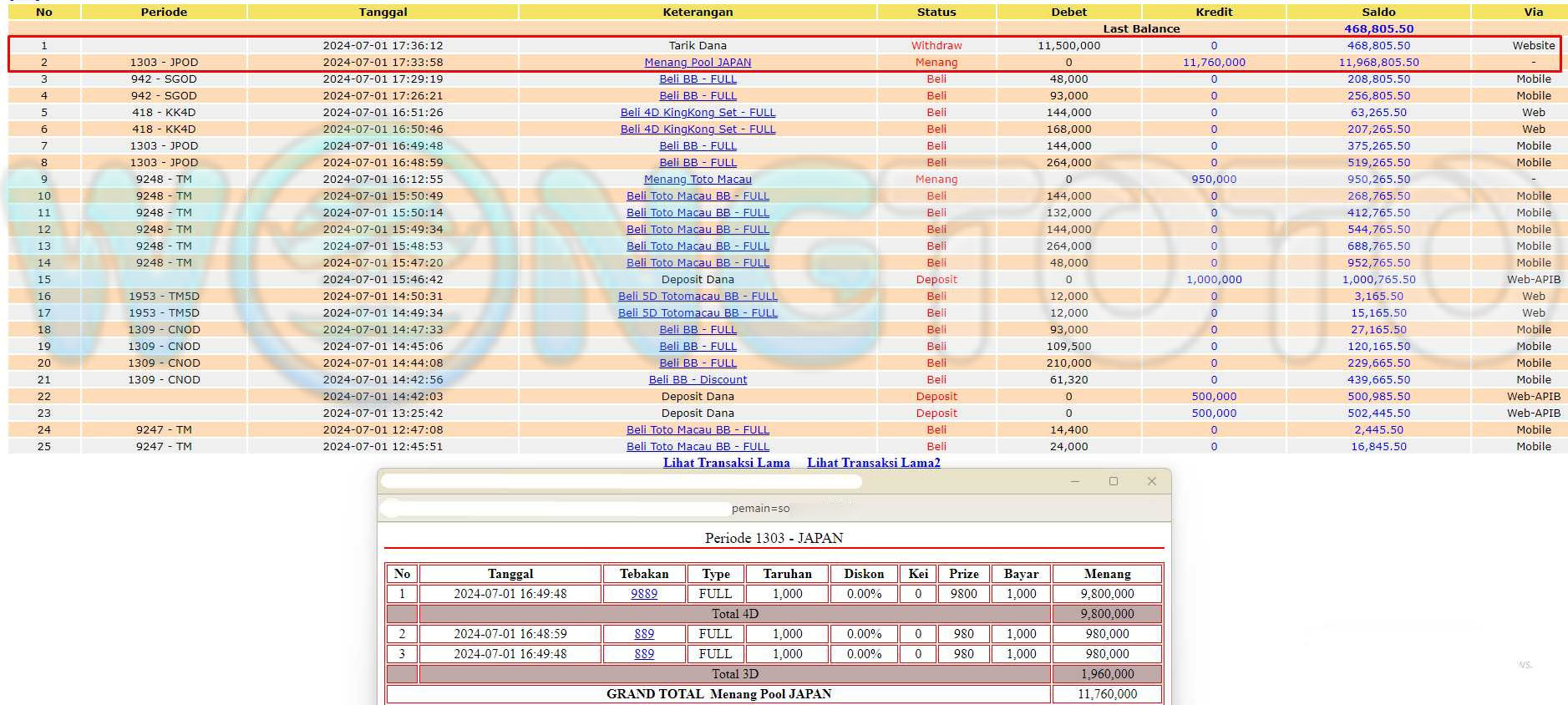Click the Lihat Transaksi Lama2 link
Viewport: 1568px width, 705px height.
click(873, 463)
